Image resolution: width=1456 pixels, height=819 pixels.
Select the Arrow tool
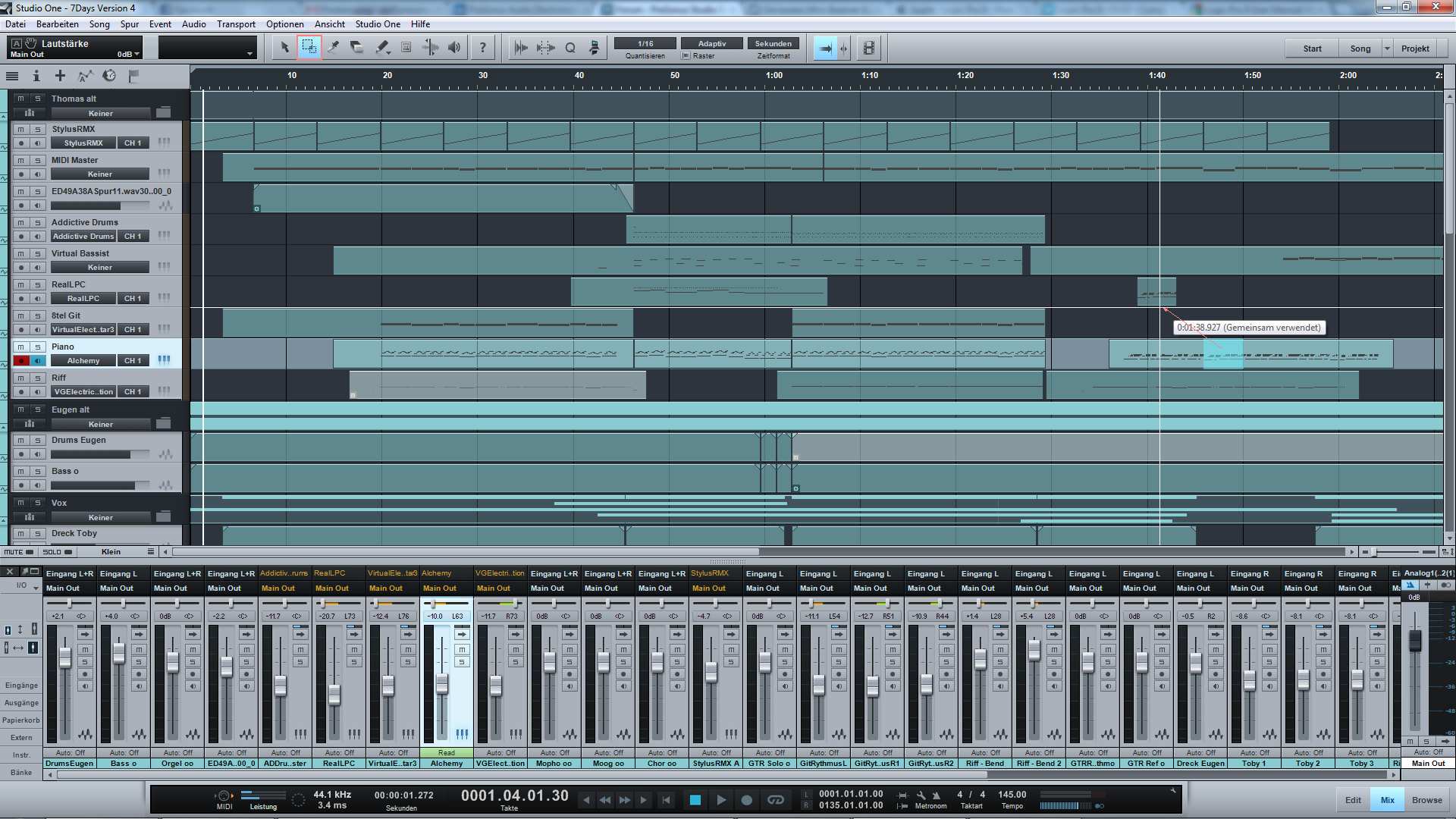pyautogui.click(x=284, y=48)
